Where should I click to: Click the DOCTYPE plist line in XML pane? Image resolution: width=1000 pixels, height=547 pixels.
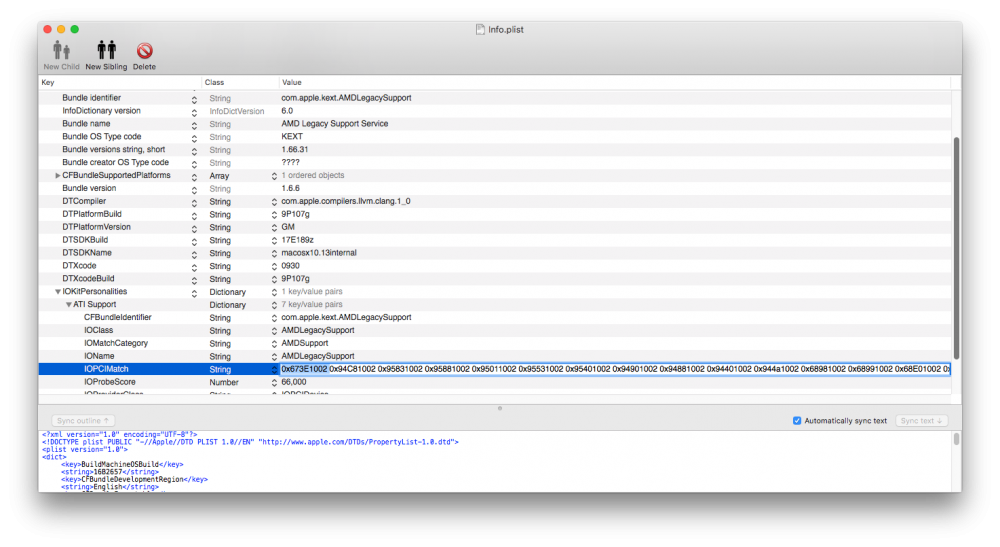point(250,442)
